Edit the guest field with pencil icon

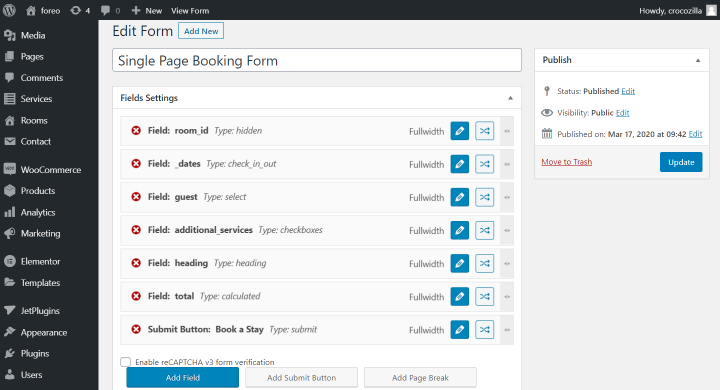coord(460,197)
